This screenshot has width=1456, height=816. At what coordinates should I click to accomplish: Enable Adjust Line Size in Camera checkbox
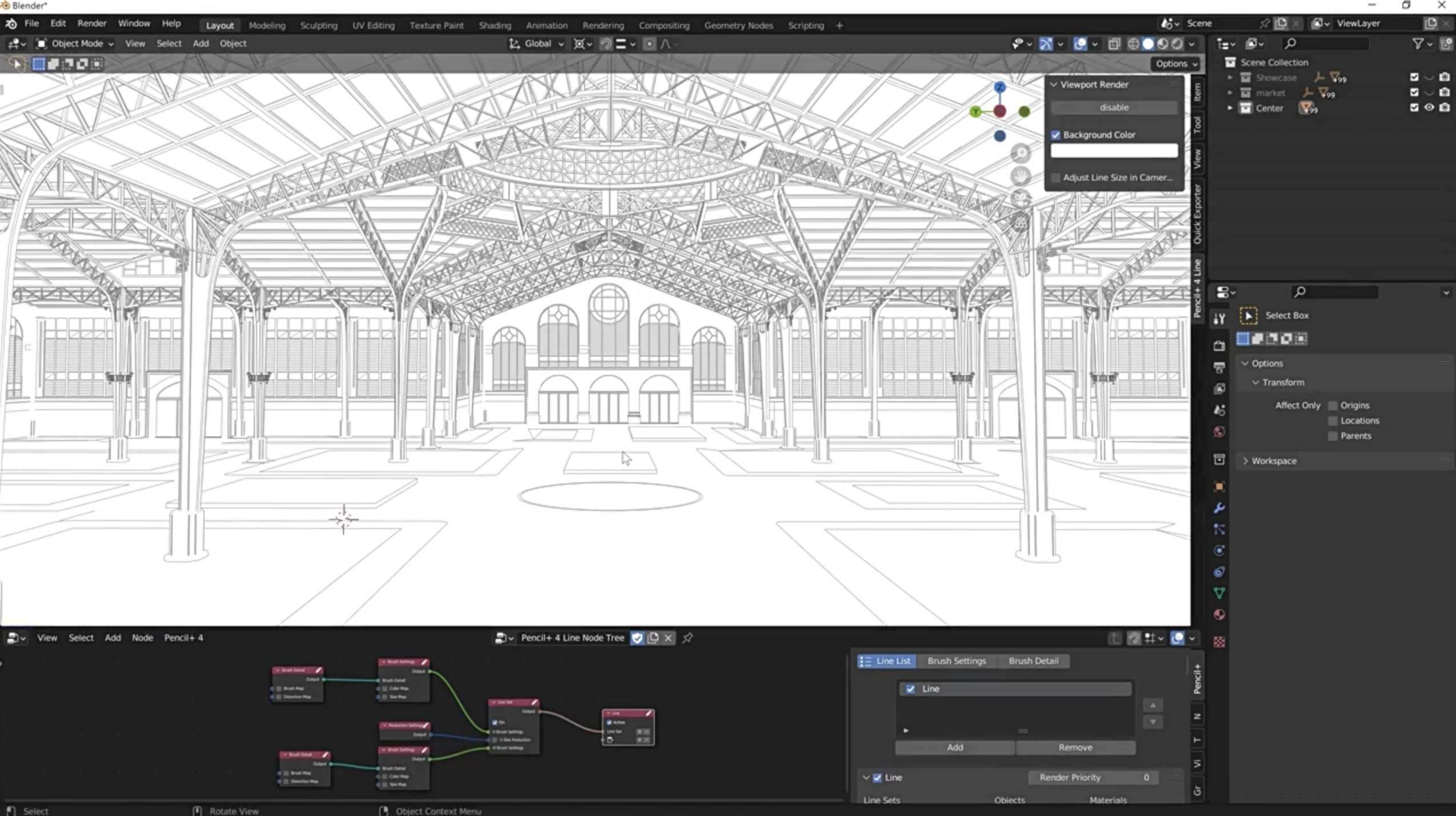pyautogui.click(x=1055, y=178)
